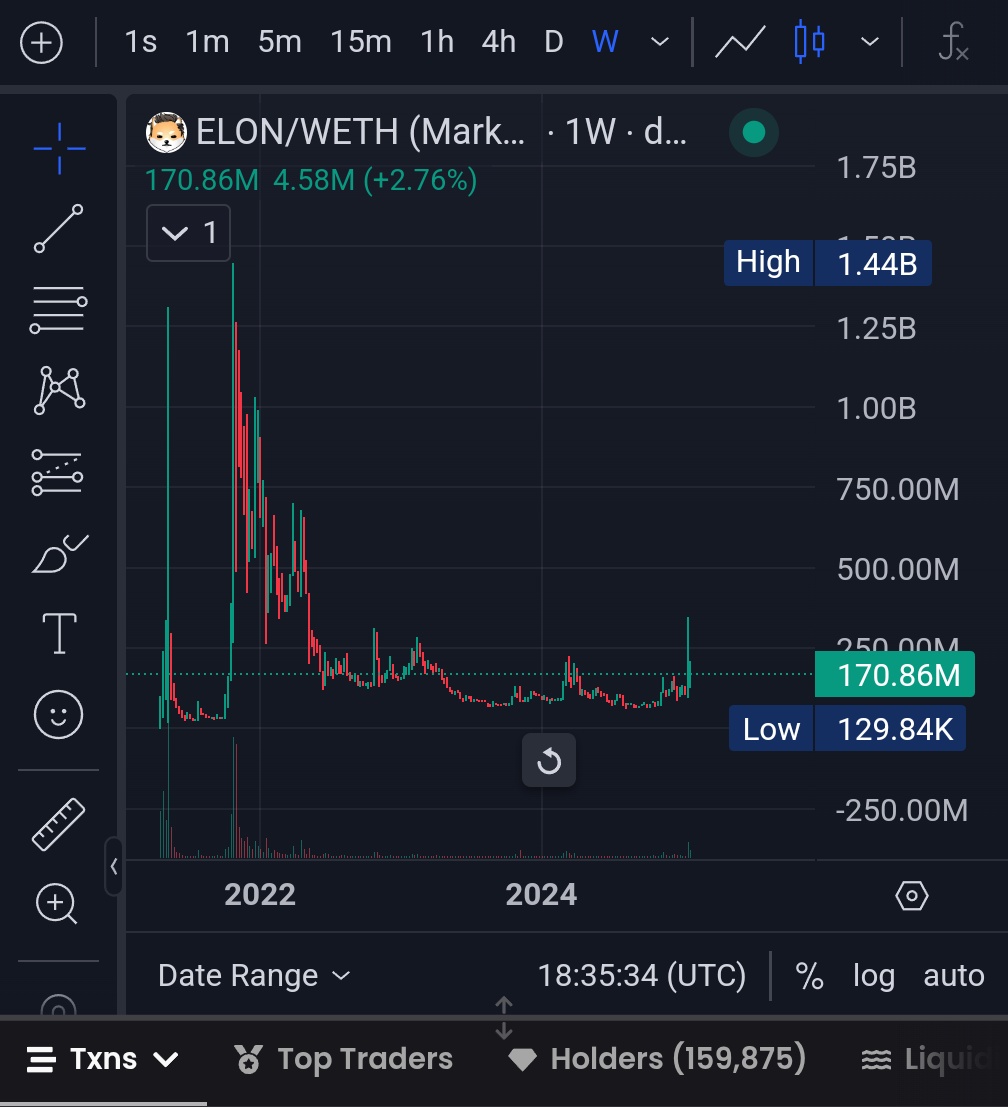Image resolution: width=1008 pixels, height=1107 pixels.
Task: Open the indicators fx menu
Action: (x=953, y=42)
